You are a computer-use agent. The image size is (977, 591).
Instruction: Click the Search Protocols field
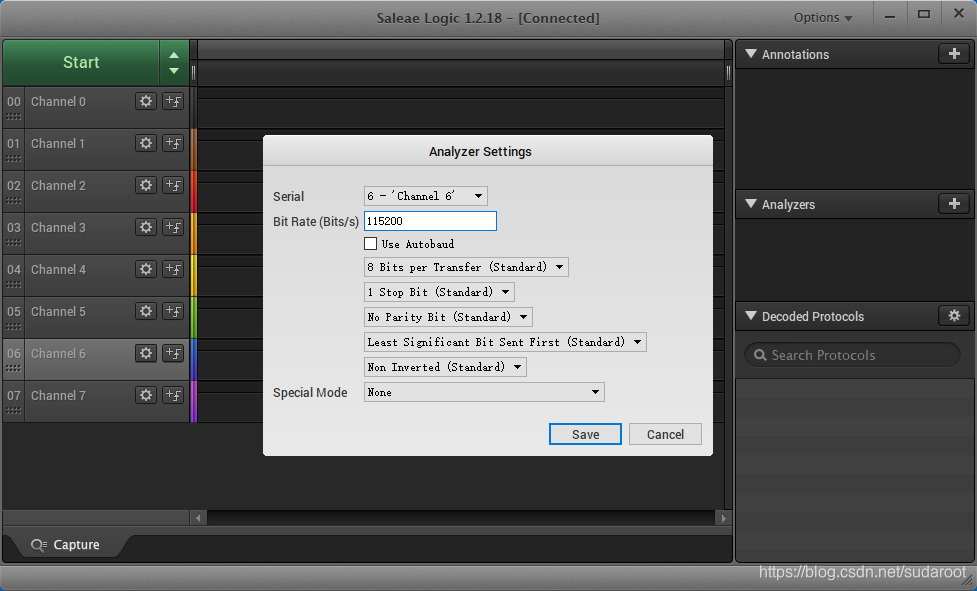(x=852, y=355)
